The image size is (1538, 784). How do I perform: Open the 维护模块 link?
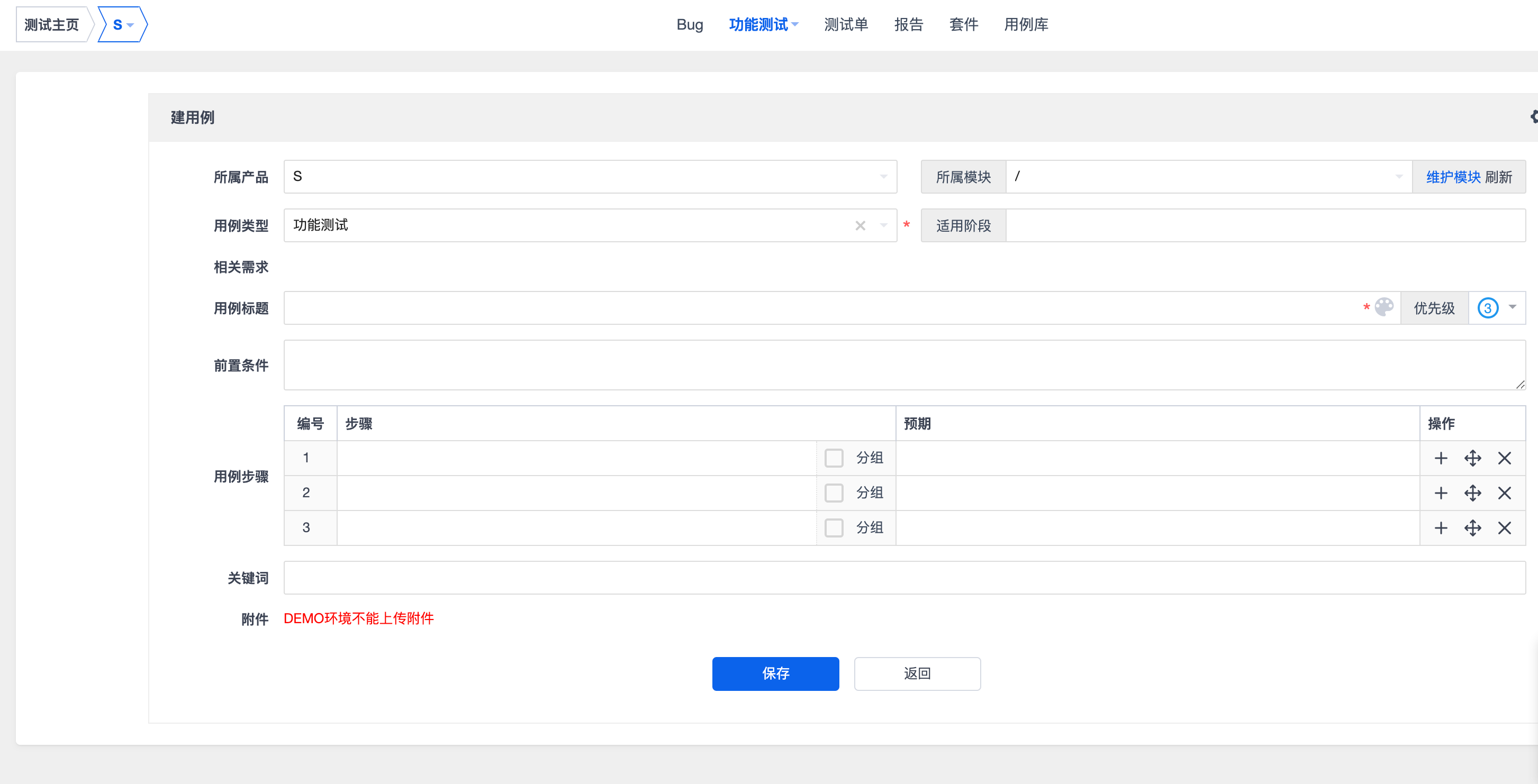click(x=1453, y=177)
